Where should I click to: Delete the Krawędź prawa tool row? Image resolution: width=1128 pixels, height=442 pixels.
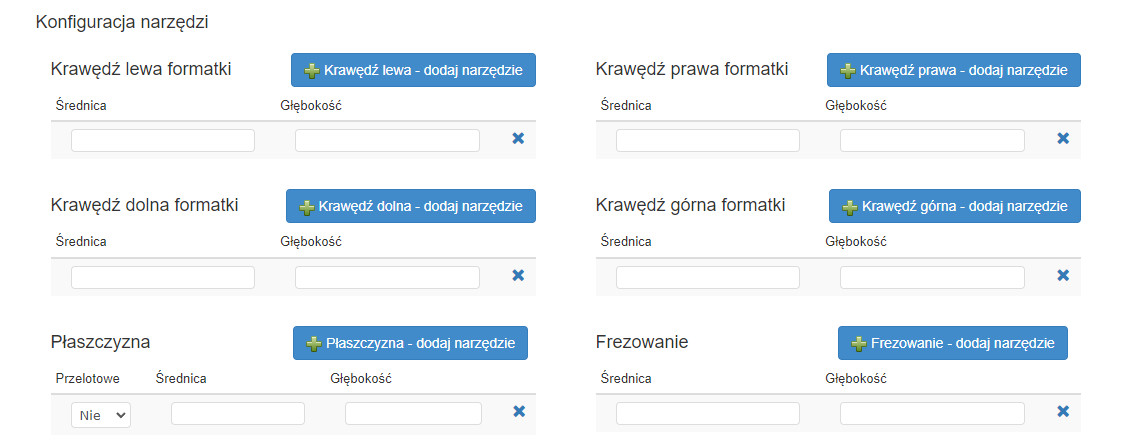point(1063,139)
